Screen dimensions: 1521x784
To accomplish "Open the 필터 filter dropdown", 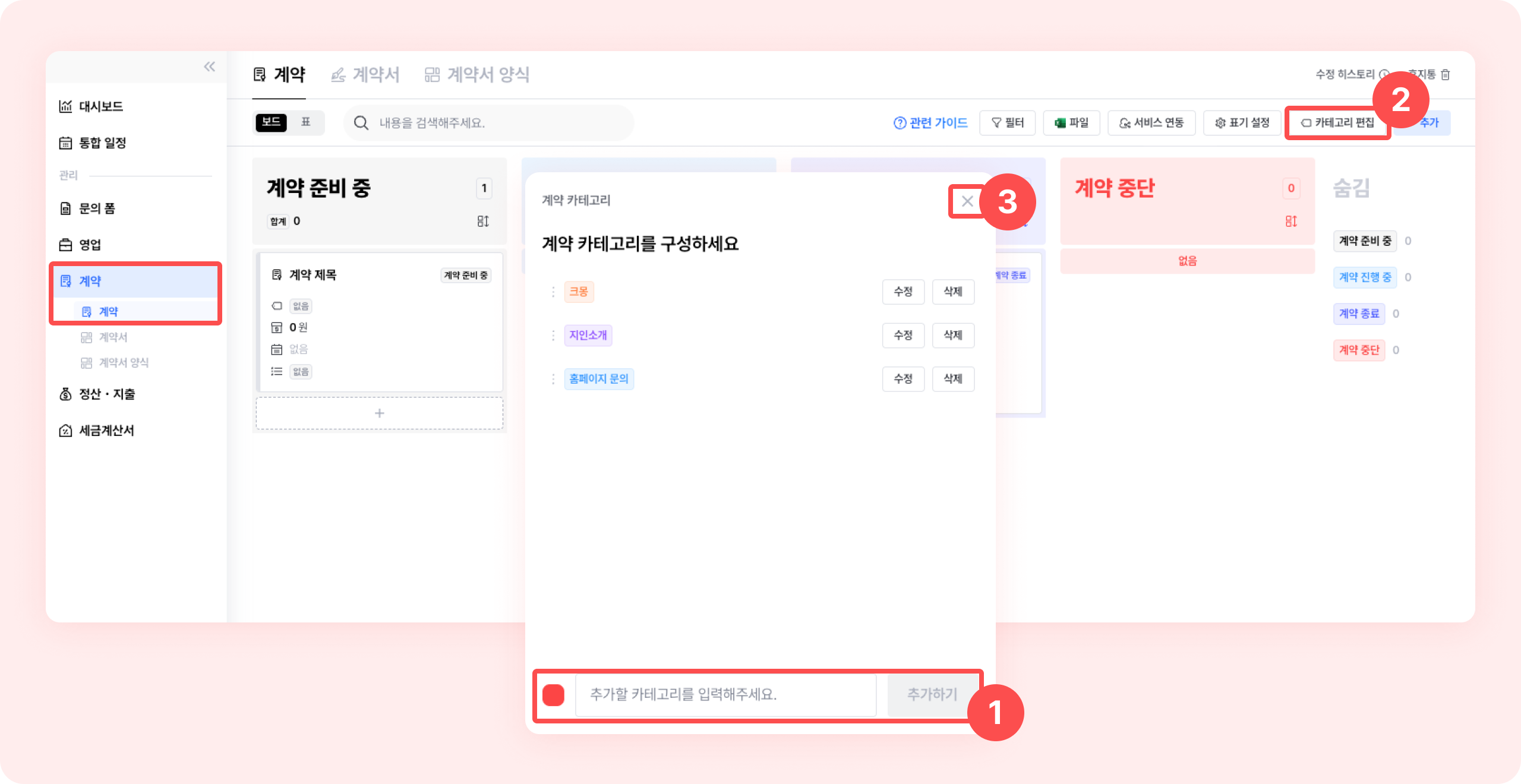I will tap(1007, 123).
